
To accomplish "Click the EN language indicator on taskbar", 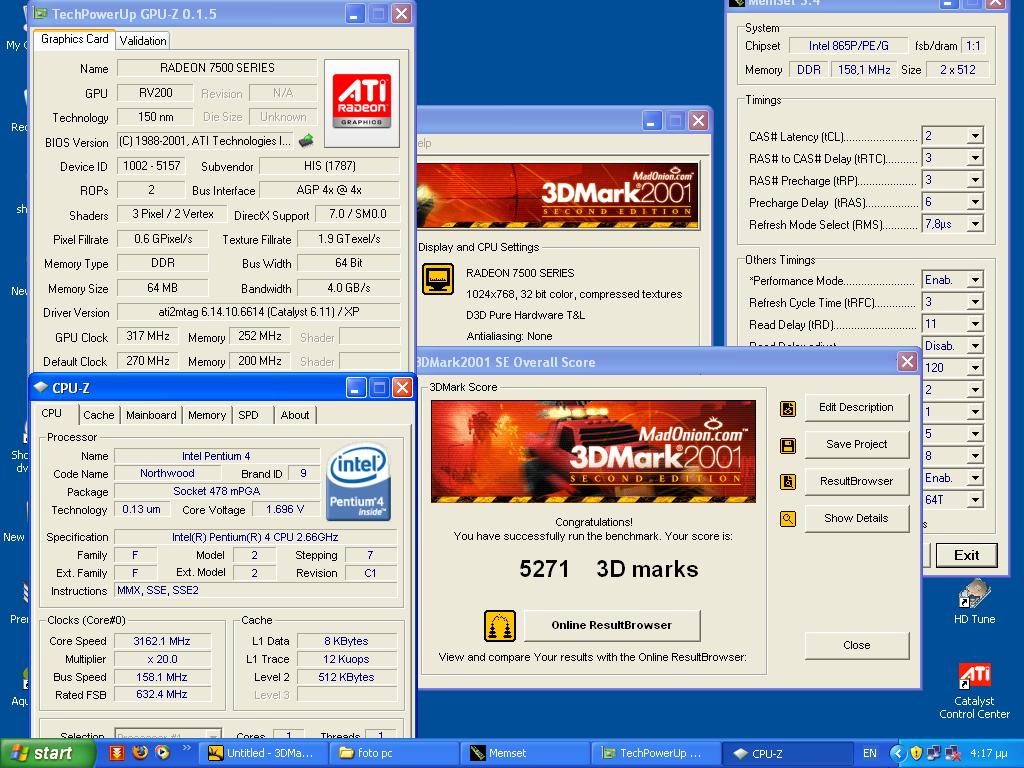I will click(x=870, y=753).
